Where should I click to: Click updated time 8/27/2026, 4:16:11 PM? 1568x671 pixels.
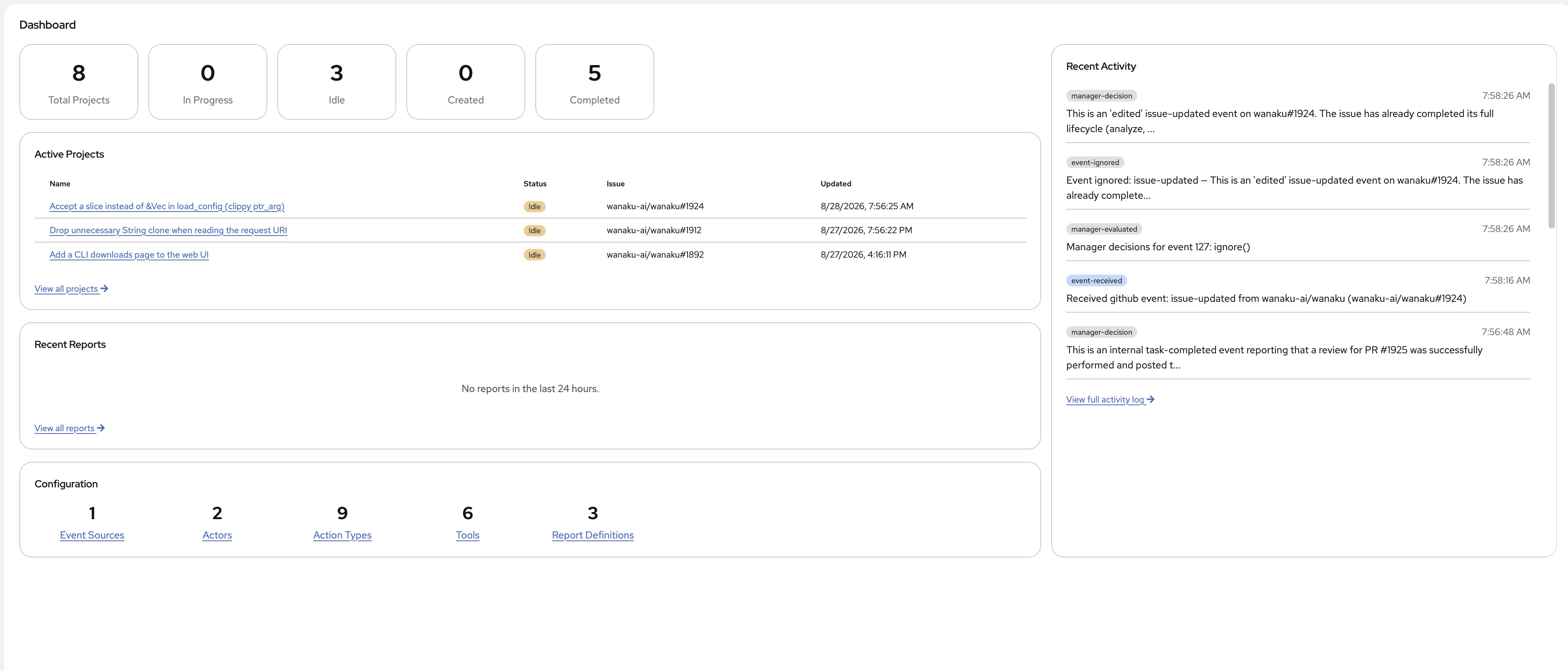point(863,255)
